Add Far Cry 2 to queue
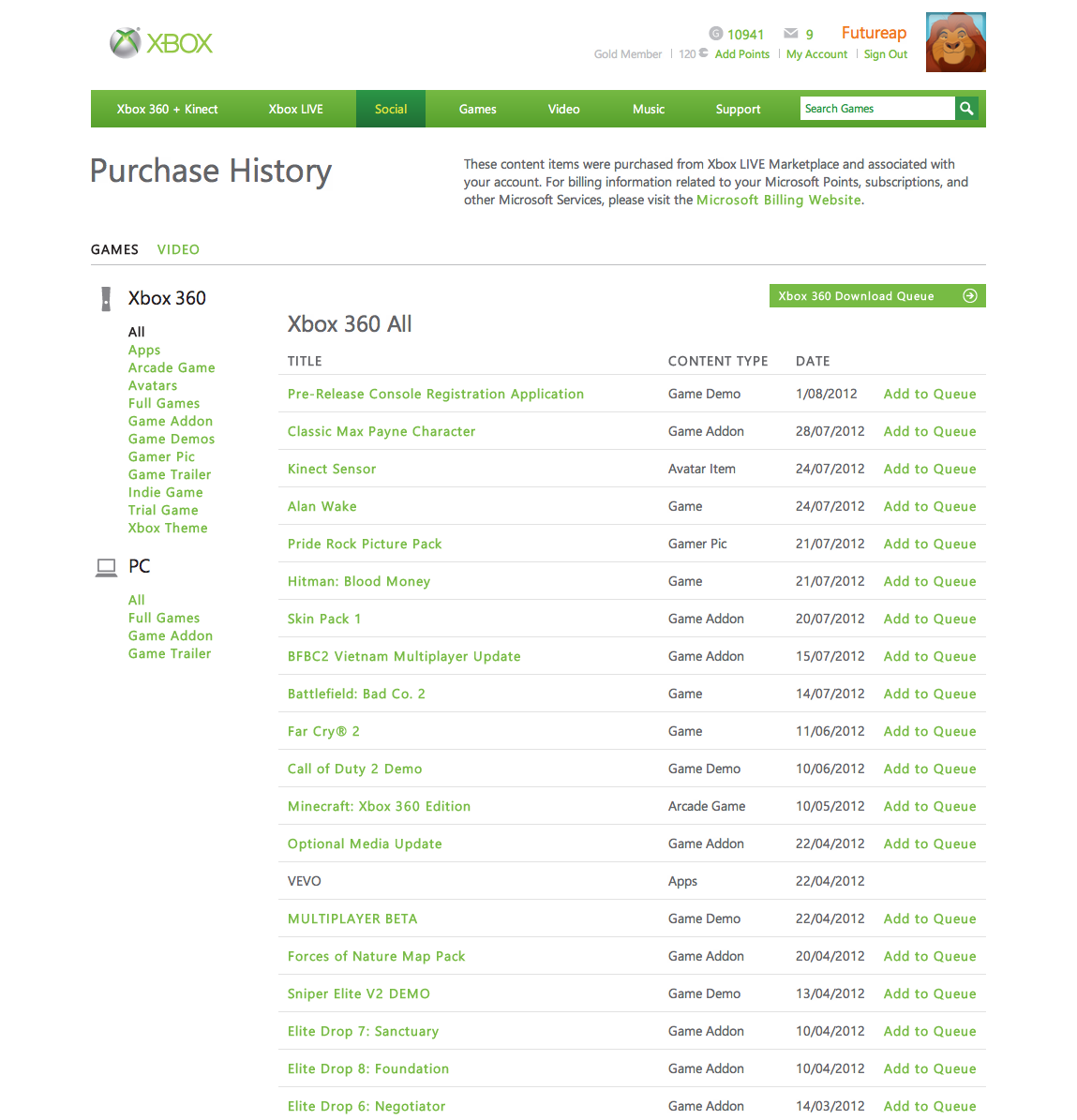 [x=930, y=731]
